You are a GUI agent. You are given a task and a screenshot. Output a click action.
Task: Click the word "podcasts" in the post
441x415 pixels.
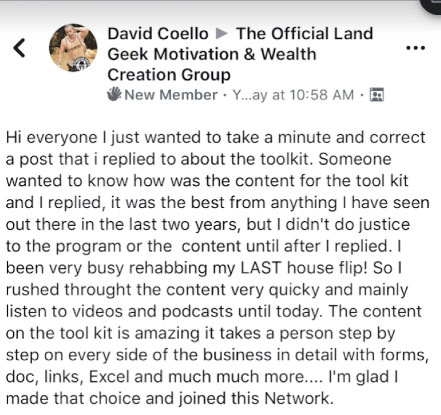[x=197, y=312]
